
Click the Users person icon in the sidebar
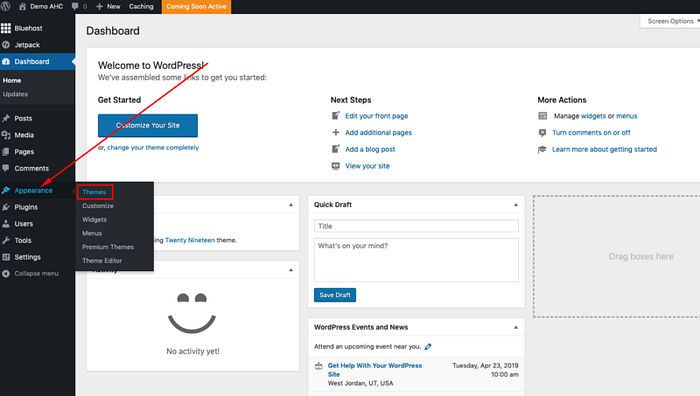point(6,224)
